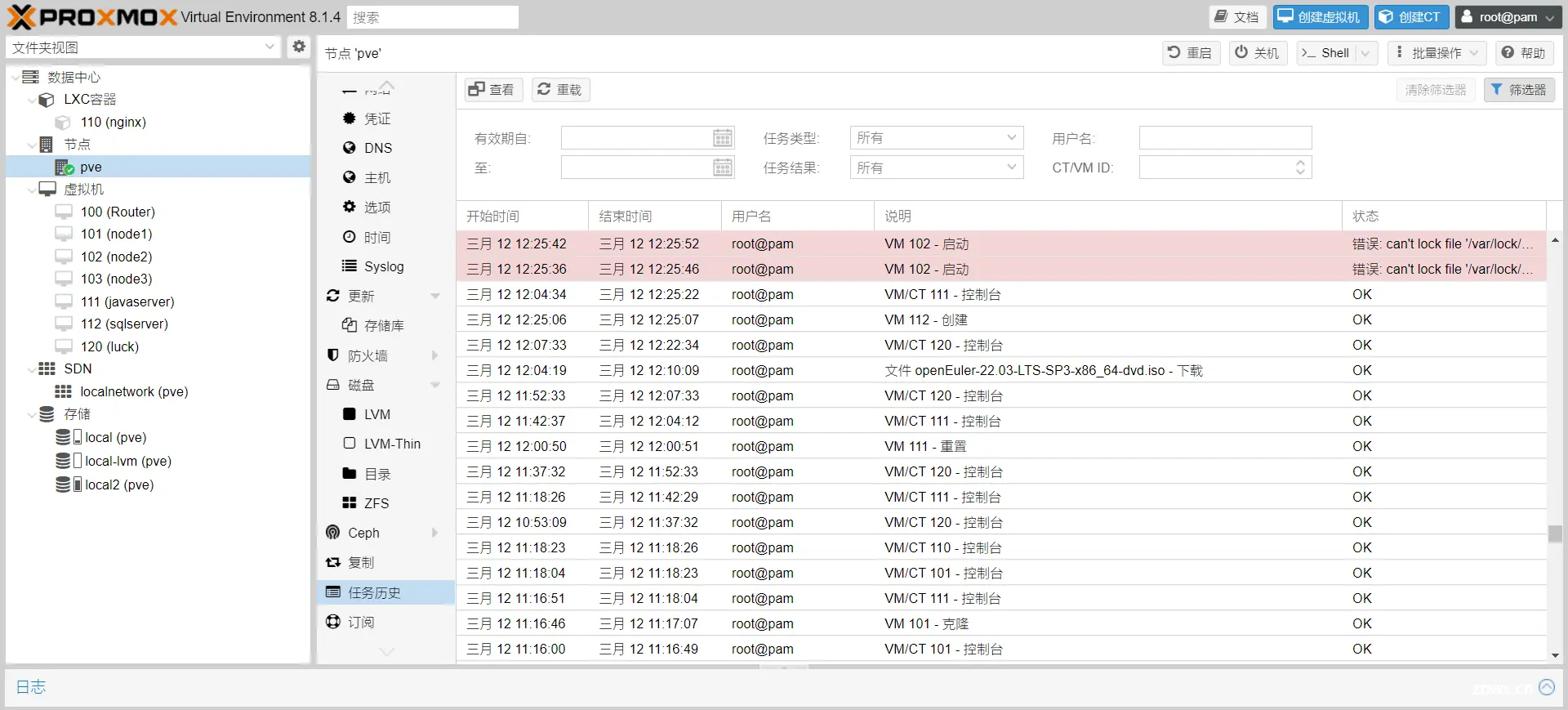Image resolution: width=1568 pixels, height=710 pixels.
Task: Click the monitor icon of VM 120 (luck)
Action: click(64, 346)
